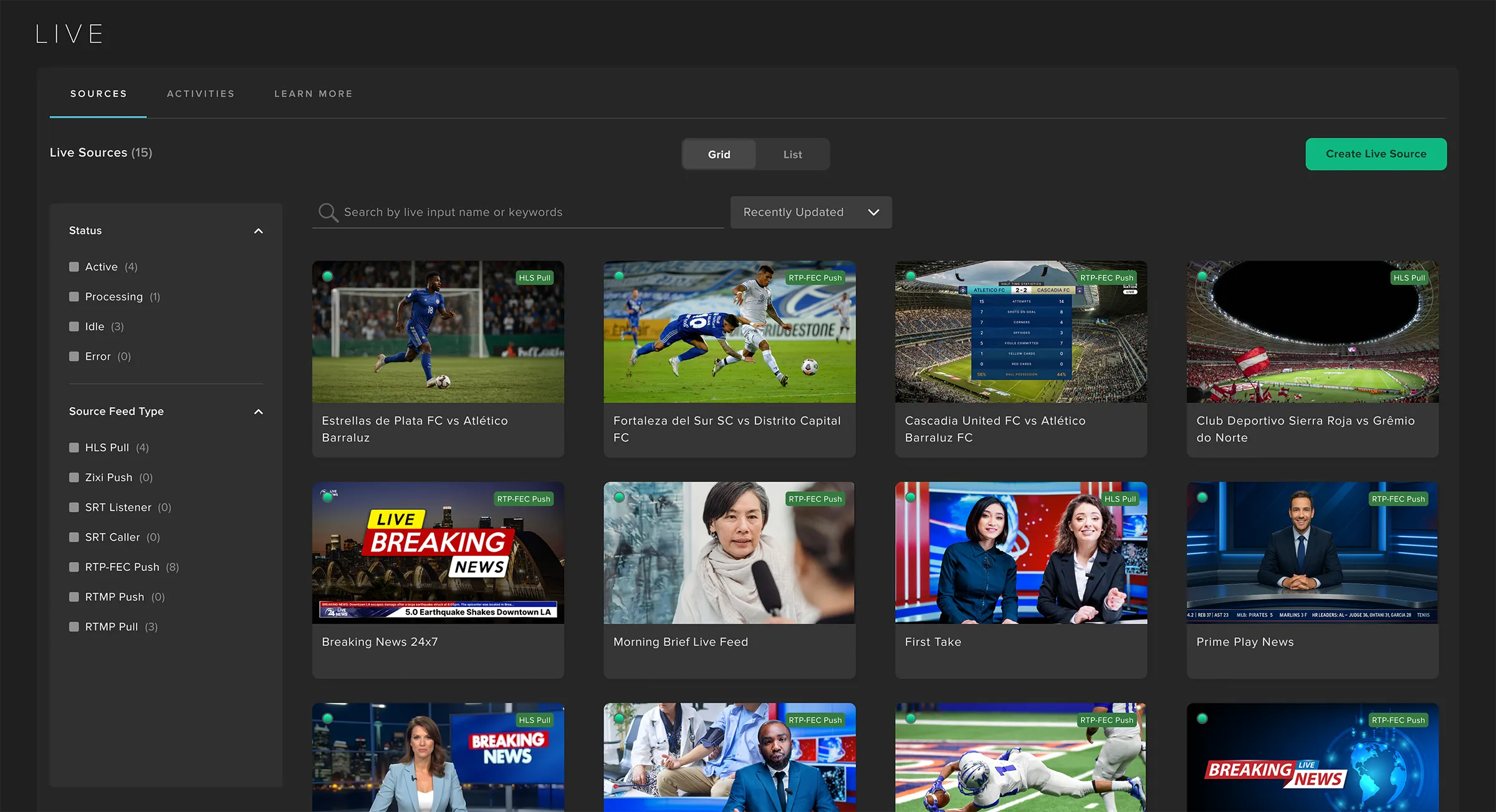Switch to the Sources tab
Viewport: 1496px width, 812px height.
pyautogui.click(x=98, y=93)
